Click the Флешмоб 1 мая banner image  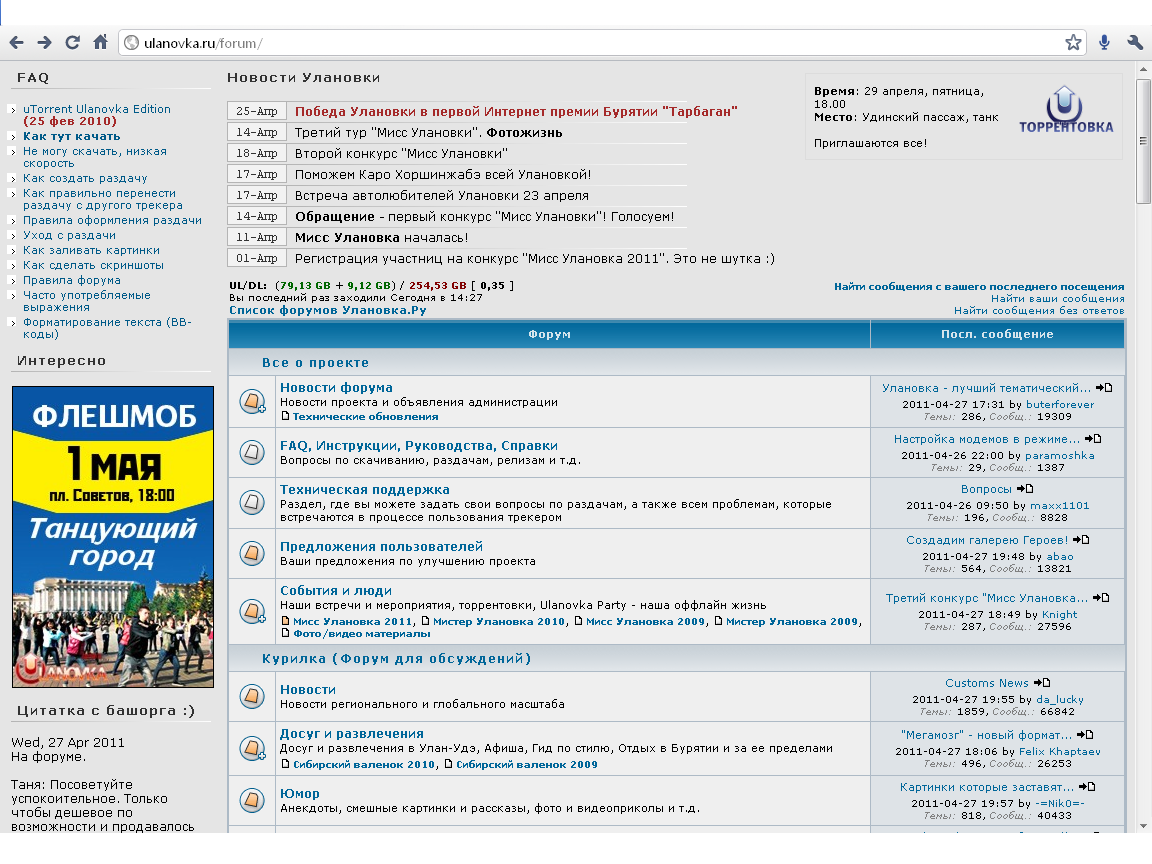pyautogui.click(x=112, y=537)
